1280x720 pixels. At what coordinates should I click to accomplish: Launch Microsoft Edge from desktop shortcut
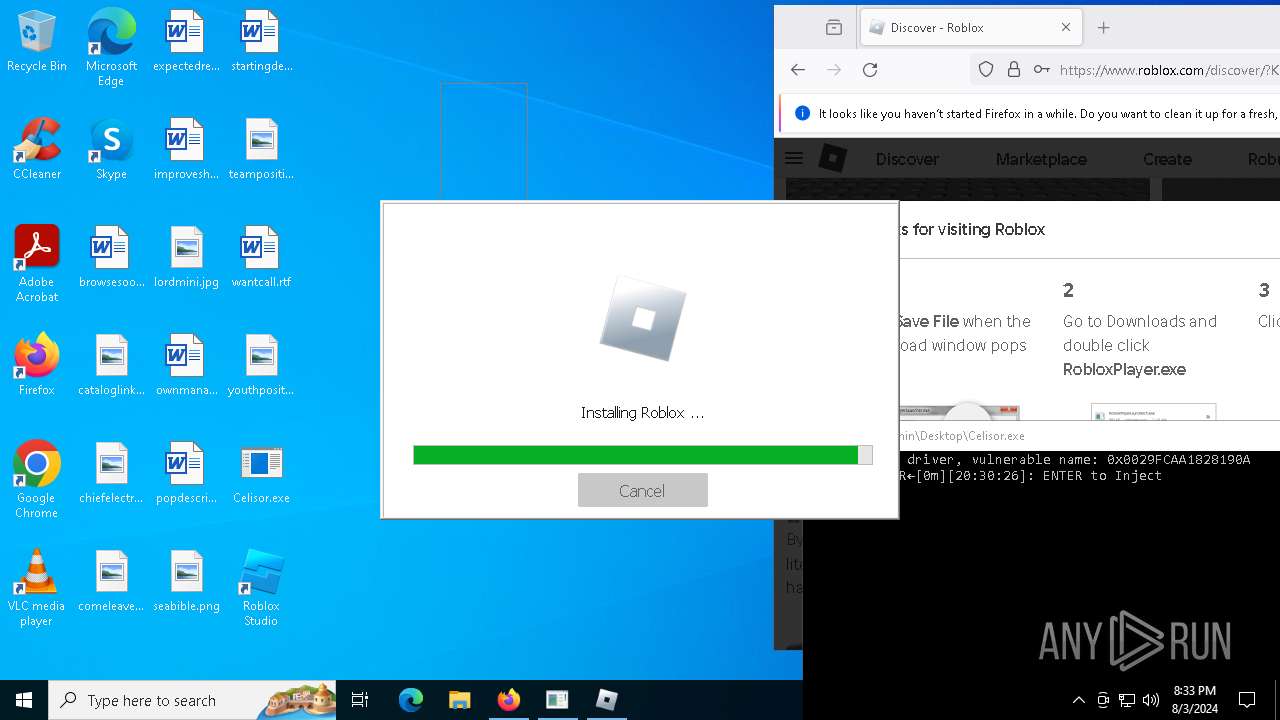coord(111,47)
